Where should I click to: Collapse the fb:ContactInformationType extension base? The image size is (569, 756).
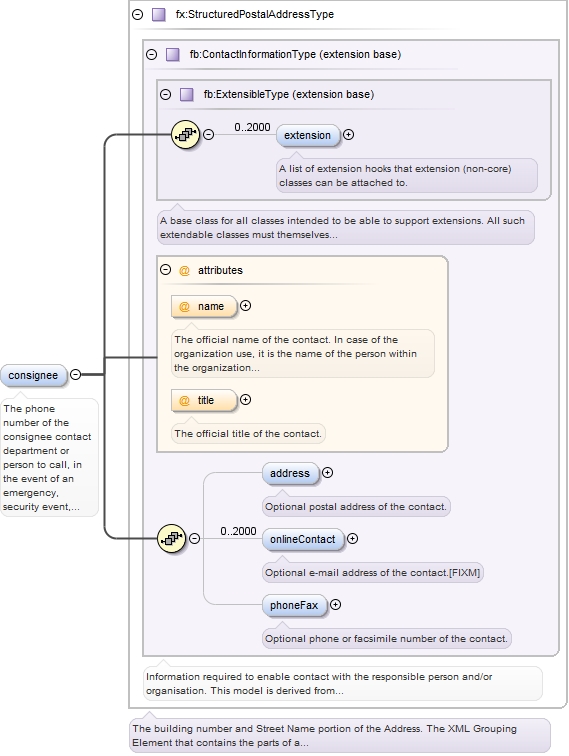(151, 54)
